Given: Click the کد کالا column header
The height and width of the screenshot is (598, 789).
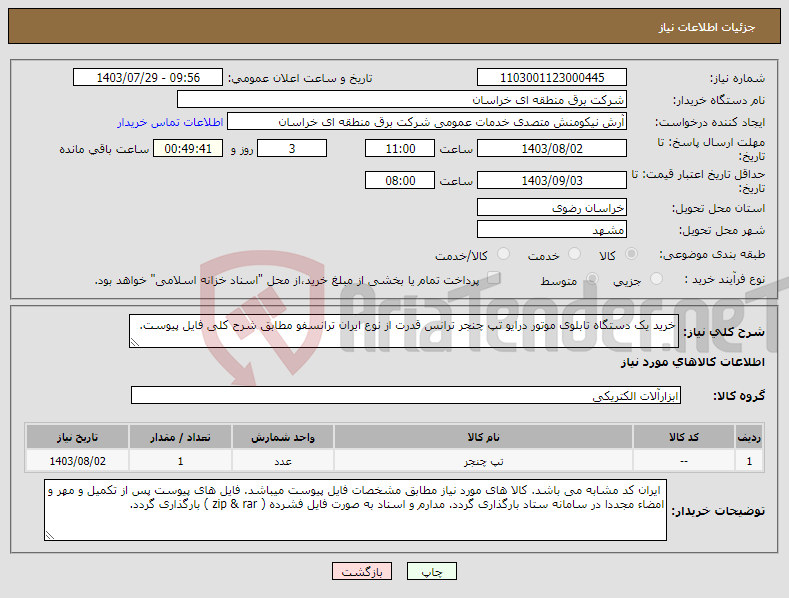Looking at the screenshot, I should click(x=683, y=437).
